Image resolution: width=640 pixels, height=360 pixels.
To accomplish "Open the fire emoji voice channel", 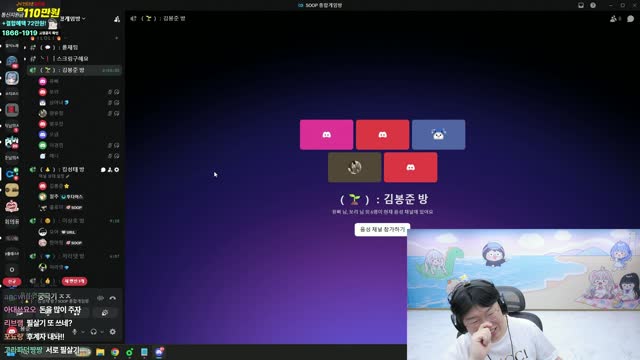I will click(45, 281).
